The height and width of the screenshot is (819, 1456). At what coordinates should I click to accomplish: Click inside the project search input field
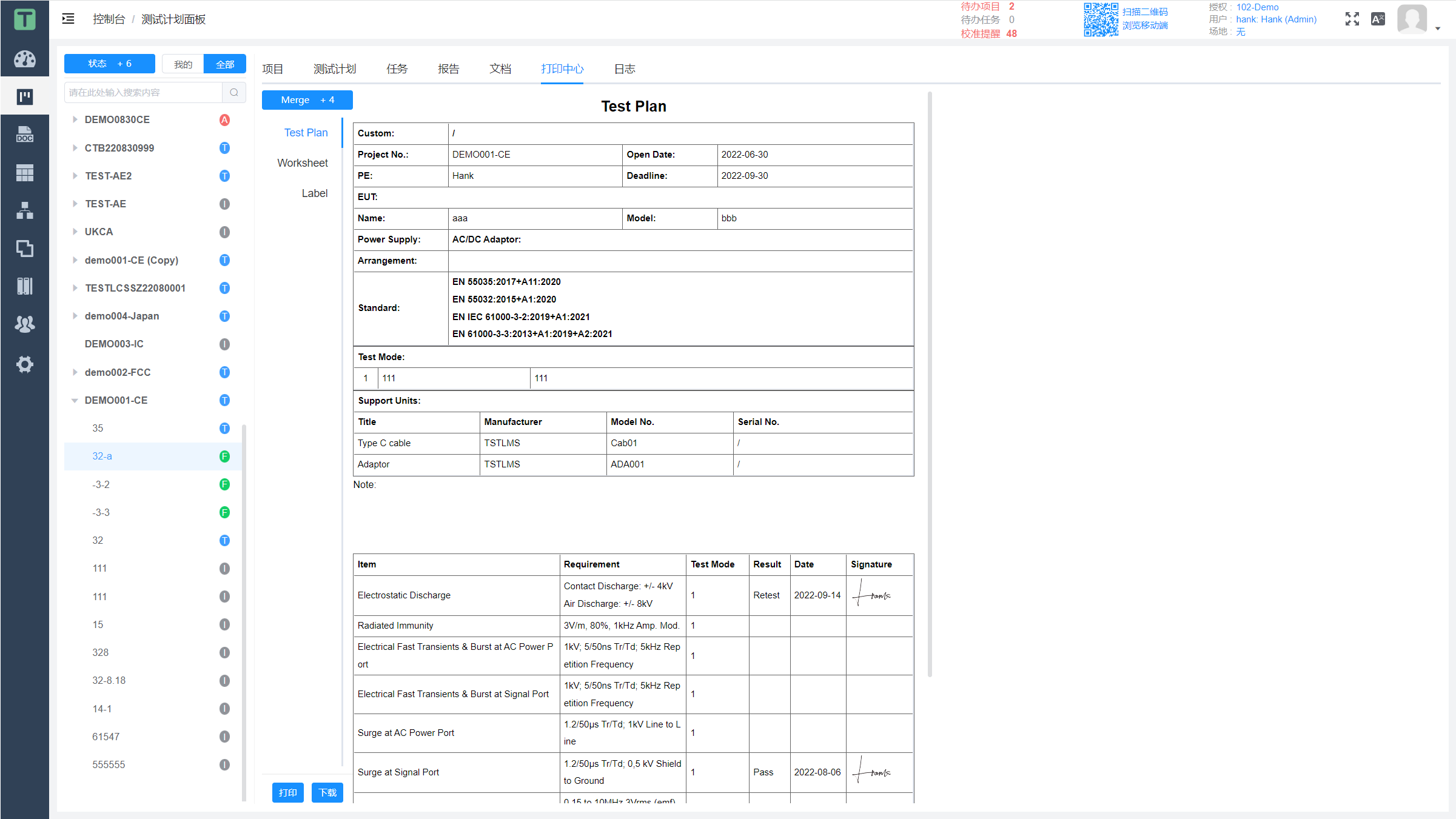pos(144,93)
